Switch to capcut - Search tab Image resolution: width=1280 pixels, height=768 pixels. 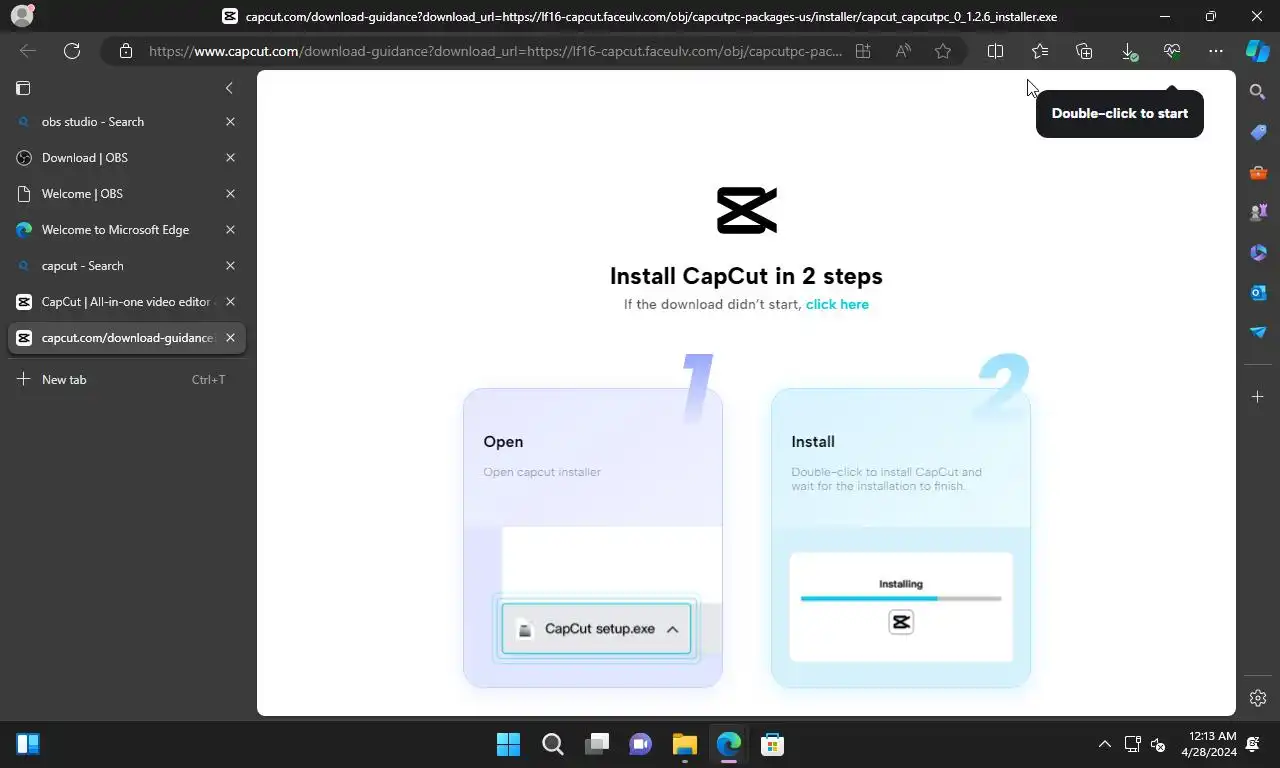pyautogui.click(x=126, y=266)
